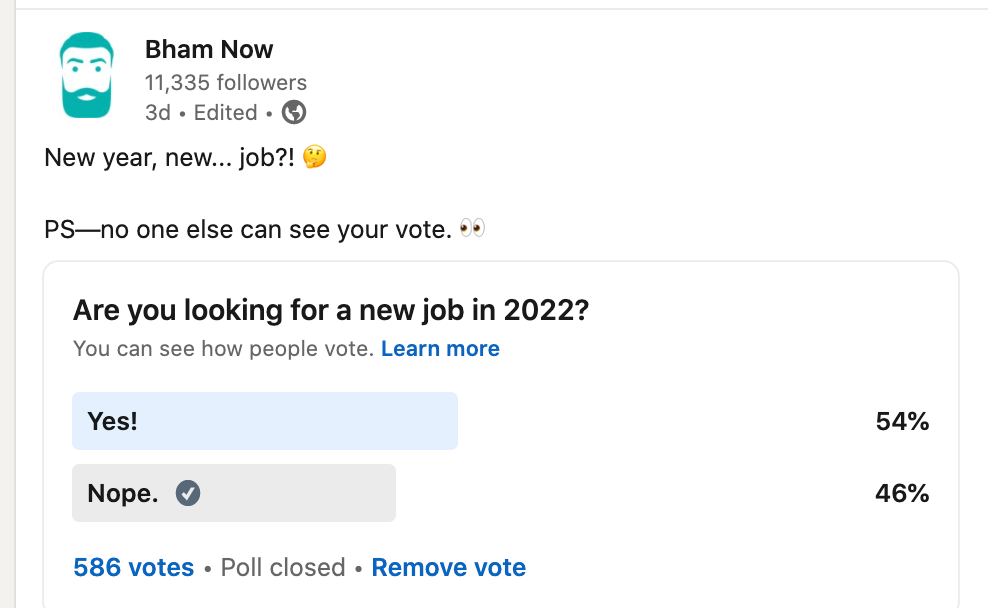Open the Learn more link
988x608 pixels.
440,348
